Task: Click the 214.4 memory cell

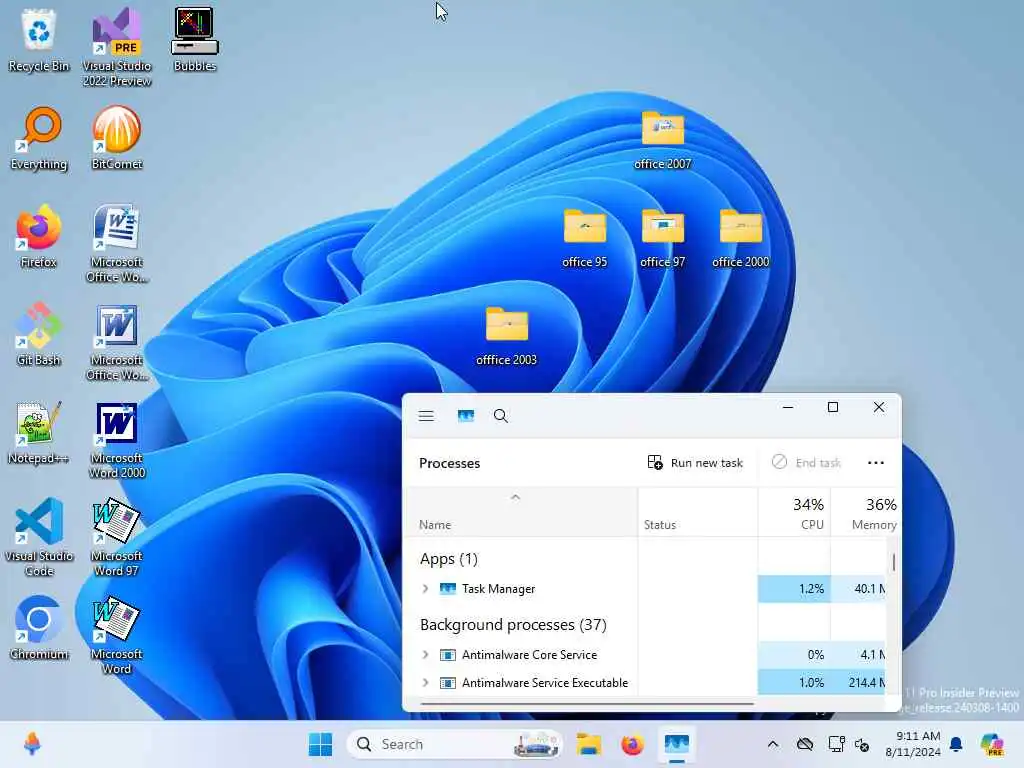Action: (858, 682)
